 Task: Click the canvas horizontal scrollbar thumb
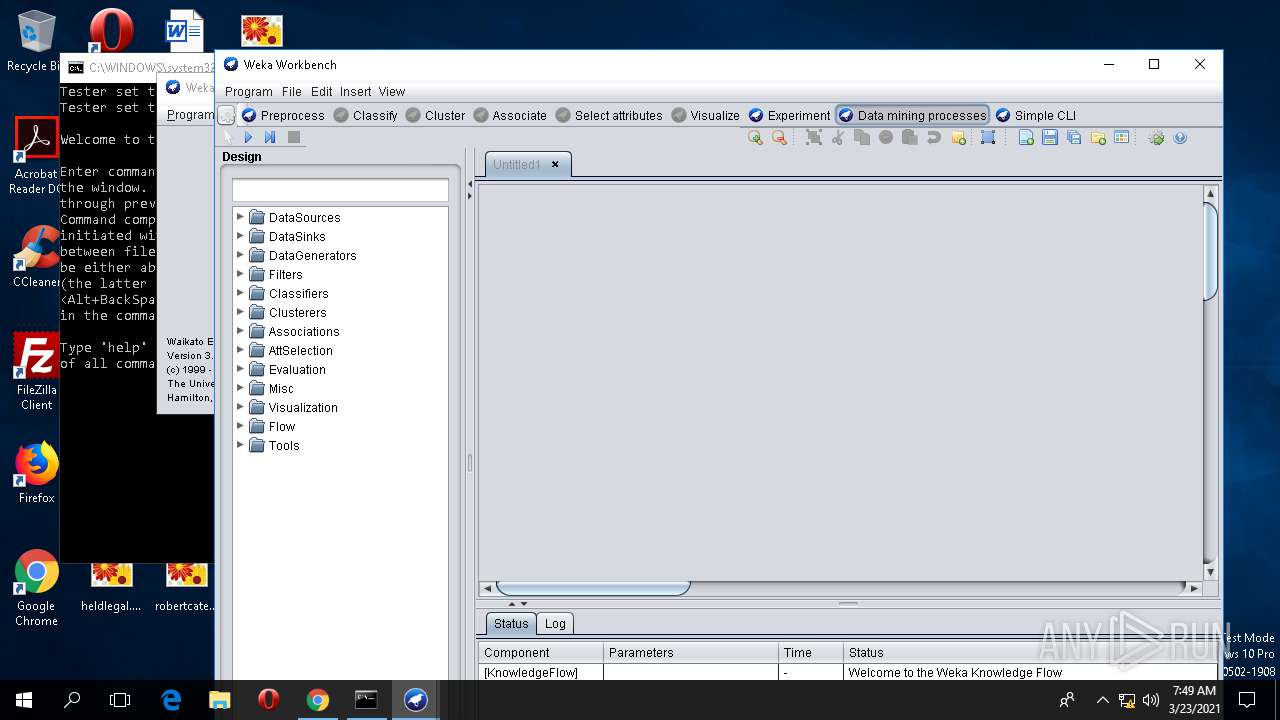pyautogui.click(x=593, y=588)
